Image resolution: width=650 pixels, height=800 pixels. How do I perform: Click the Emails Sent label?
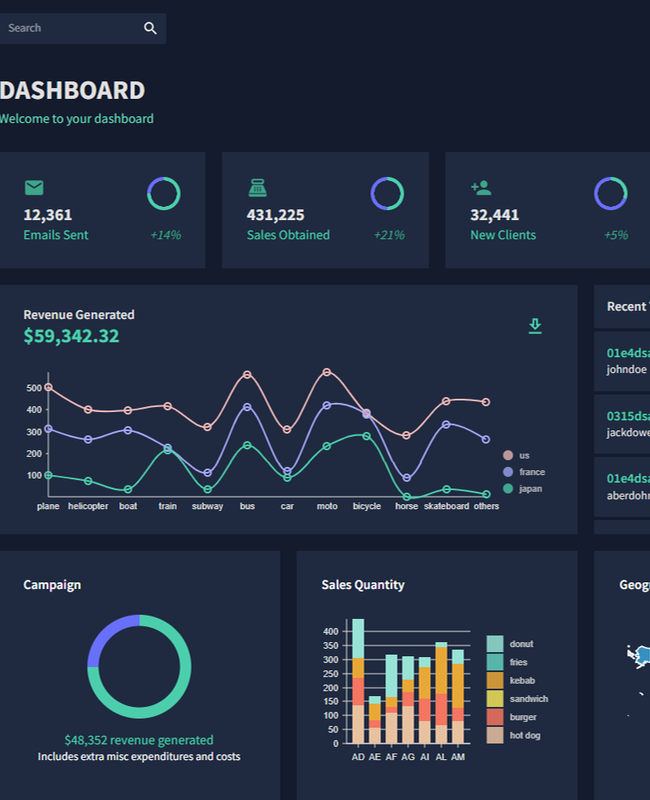click(x=56, y=235)
